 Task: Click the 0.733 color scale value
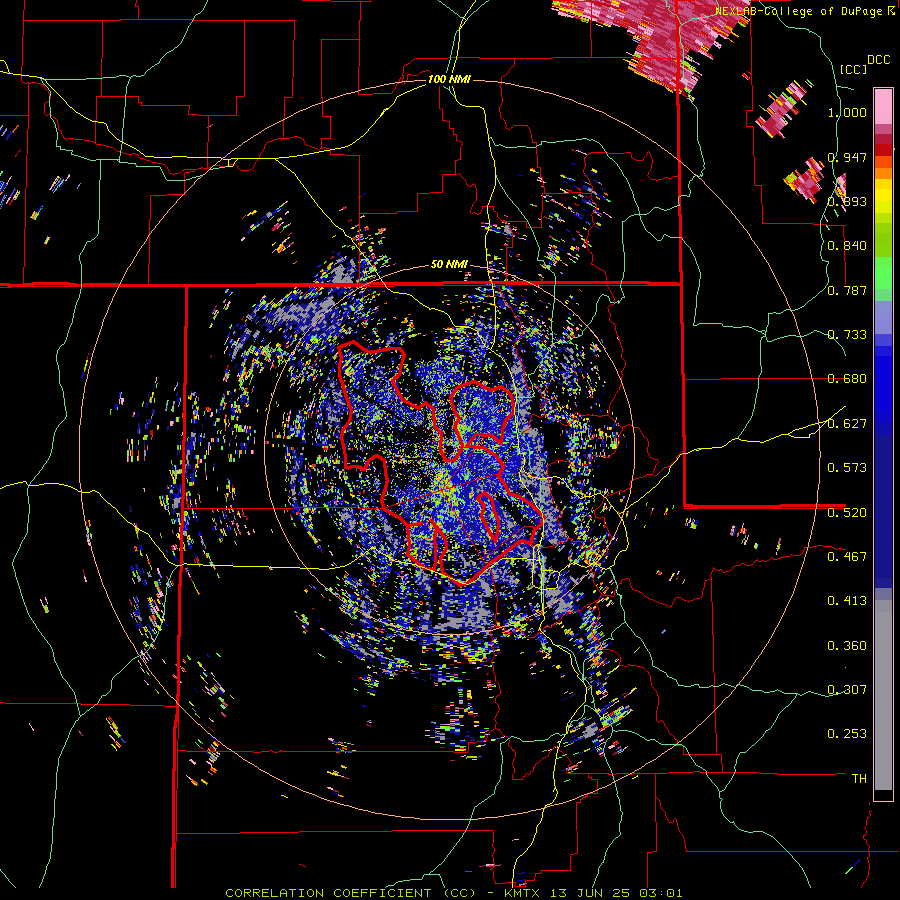click(847, 335)
